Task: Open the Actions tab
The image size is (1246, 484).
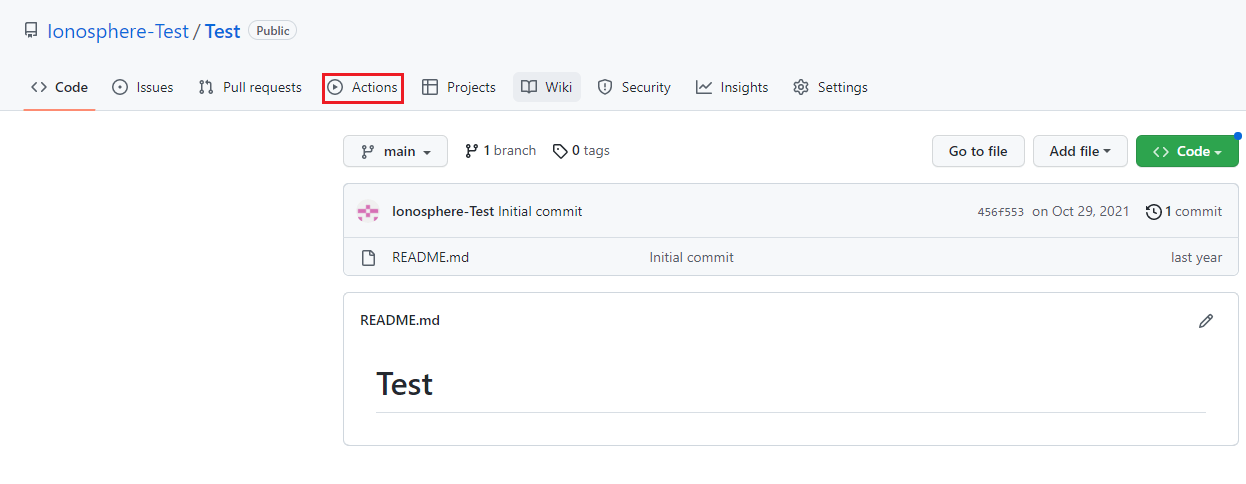Action: click(x=363, y=87)
